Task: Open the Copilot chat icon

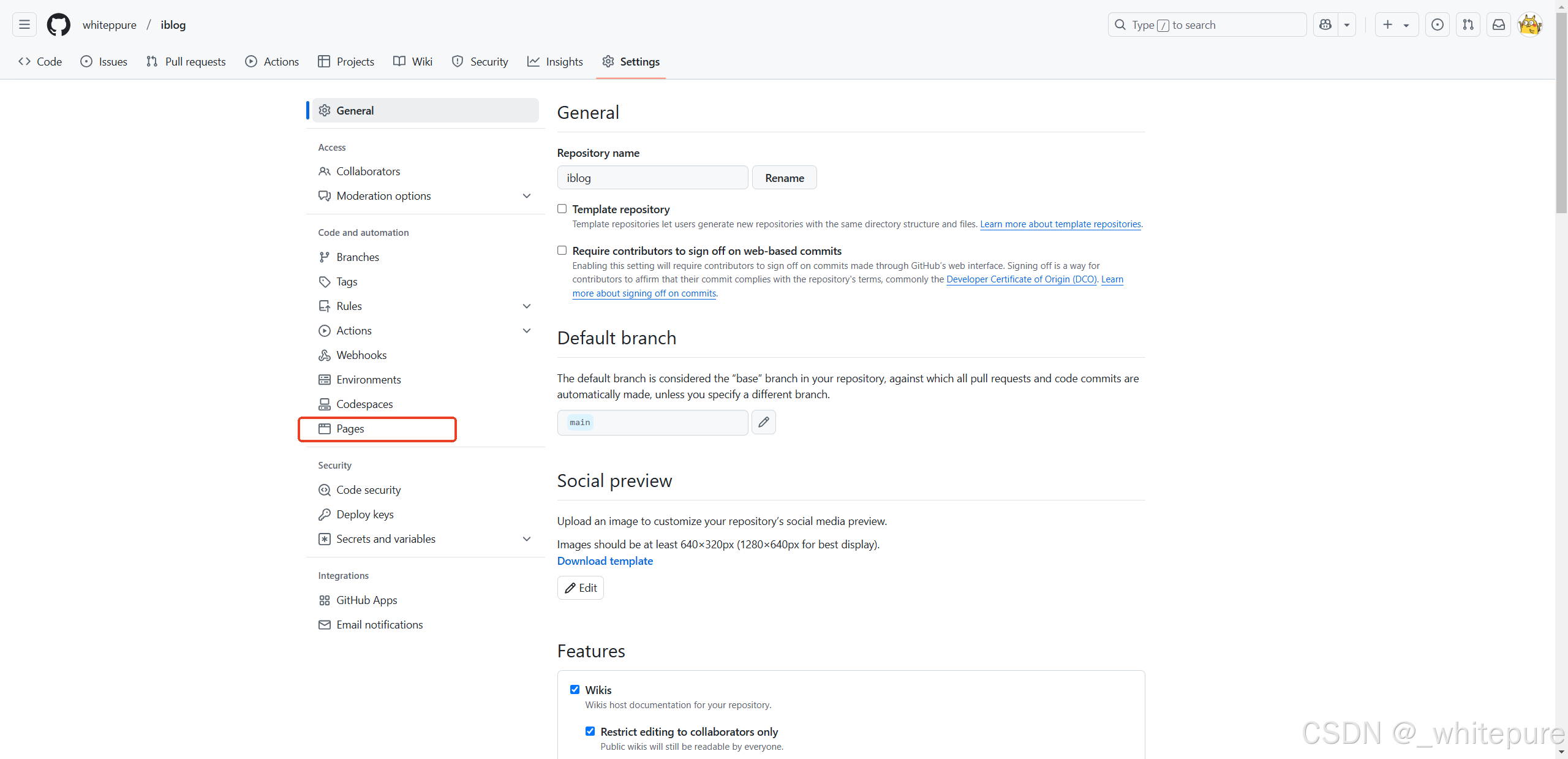Action: click(x=1325, y=25)
